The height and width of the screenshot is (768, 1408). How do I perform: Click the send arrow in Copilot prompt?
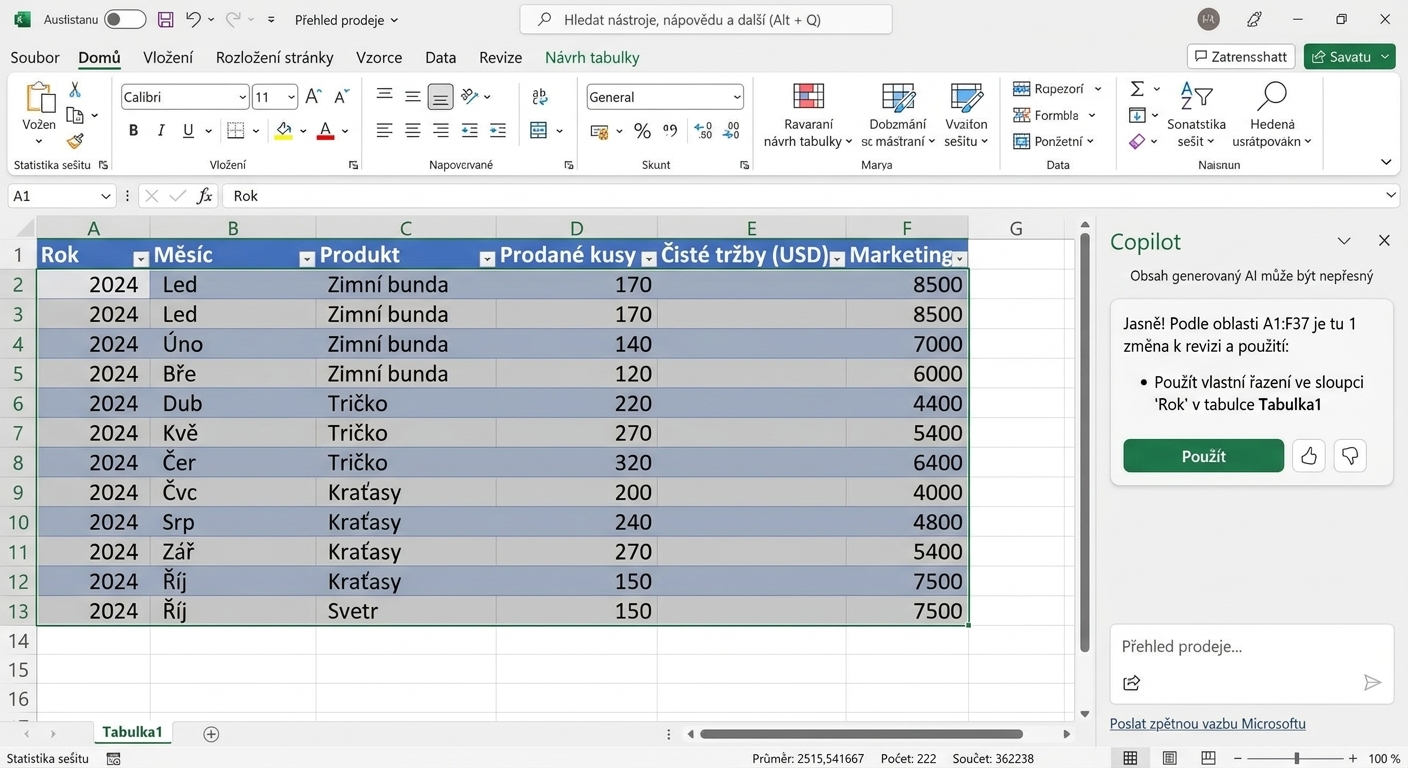click(1372, 683)
